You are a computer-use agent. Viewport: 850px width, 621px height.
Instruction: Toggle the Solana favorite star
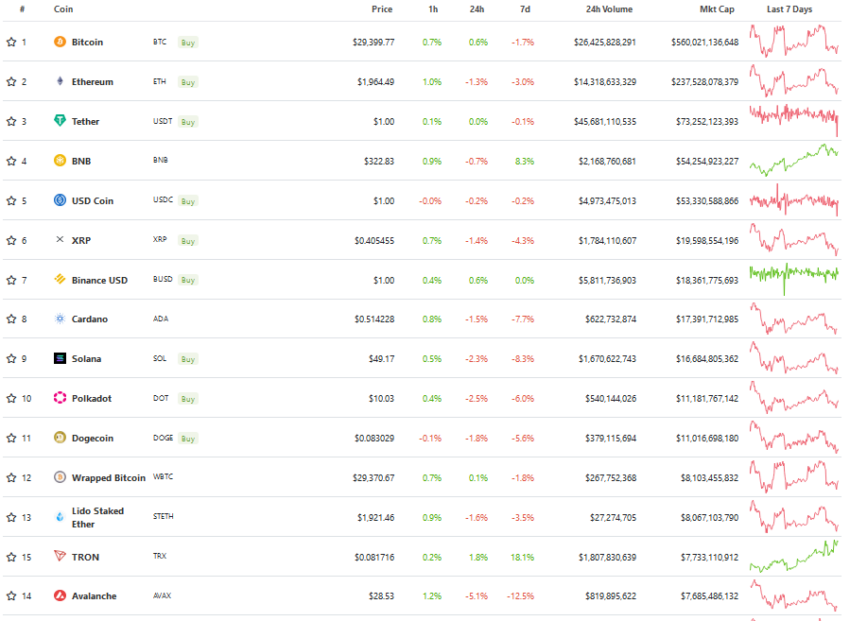point(11,358)
